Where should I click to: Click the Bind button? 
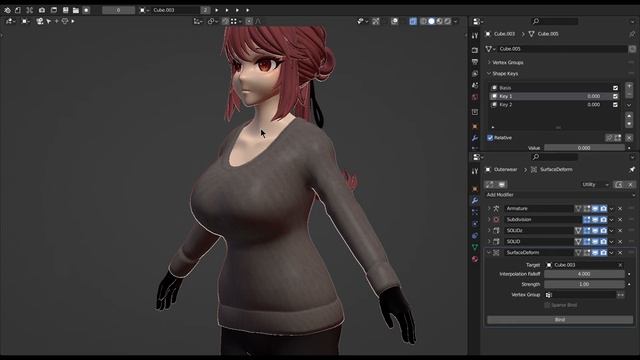coord(560,320)
